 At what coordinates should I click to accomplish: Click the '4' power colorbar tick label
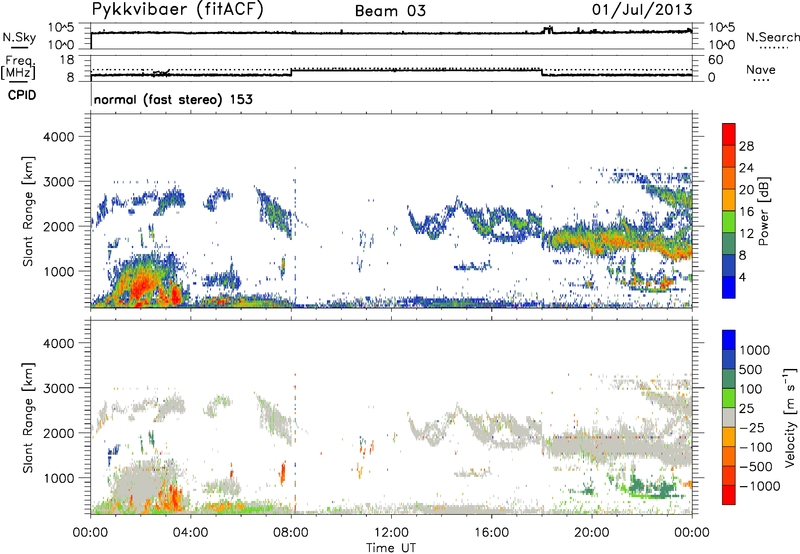(x=742, y=277)
